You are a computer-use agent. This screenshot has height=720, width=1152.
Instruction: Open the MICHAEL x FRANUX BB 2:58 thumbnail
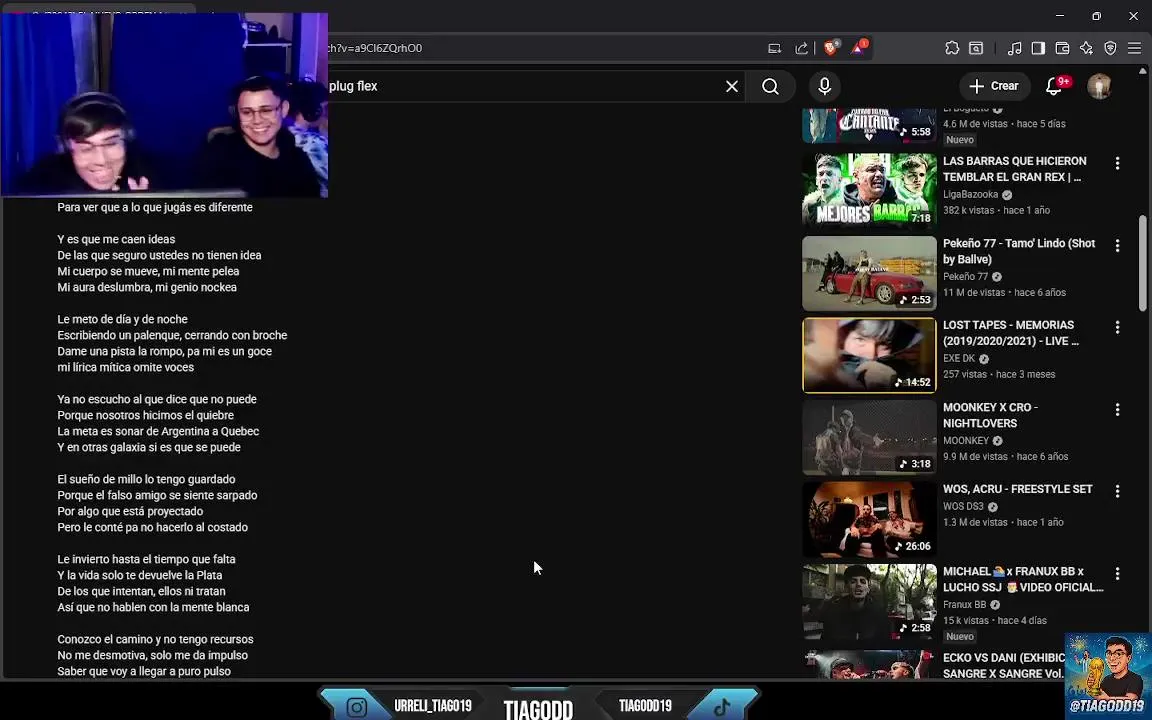869,601
